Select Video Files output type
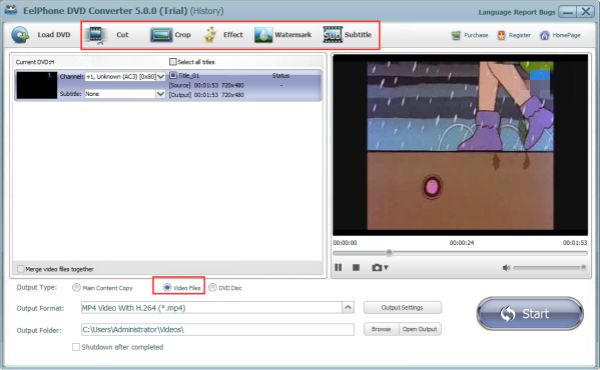 (167, 287)
